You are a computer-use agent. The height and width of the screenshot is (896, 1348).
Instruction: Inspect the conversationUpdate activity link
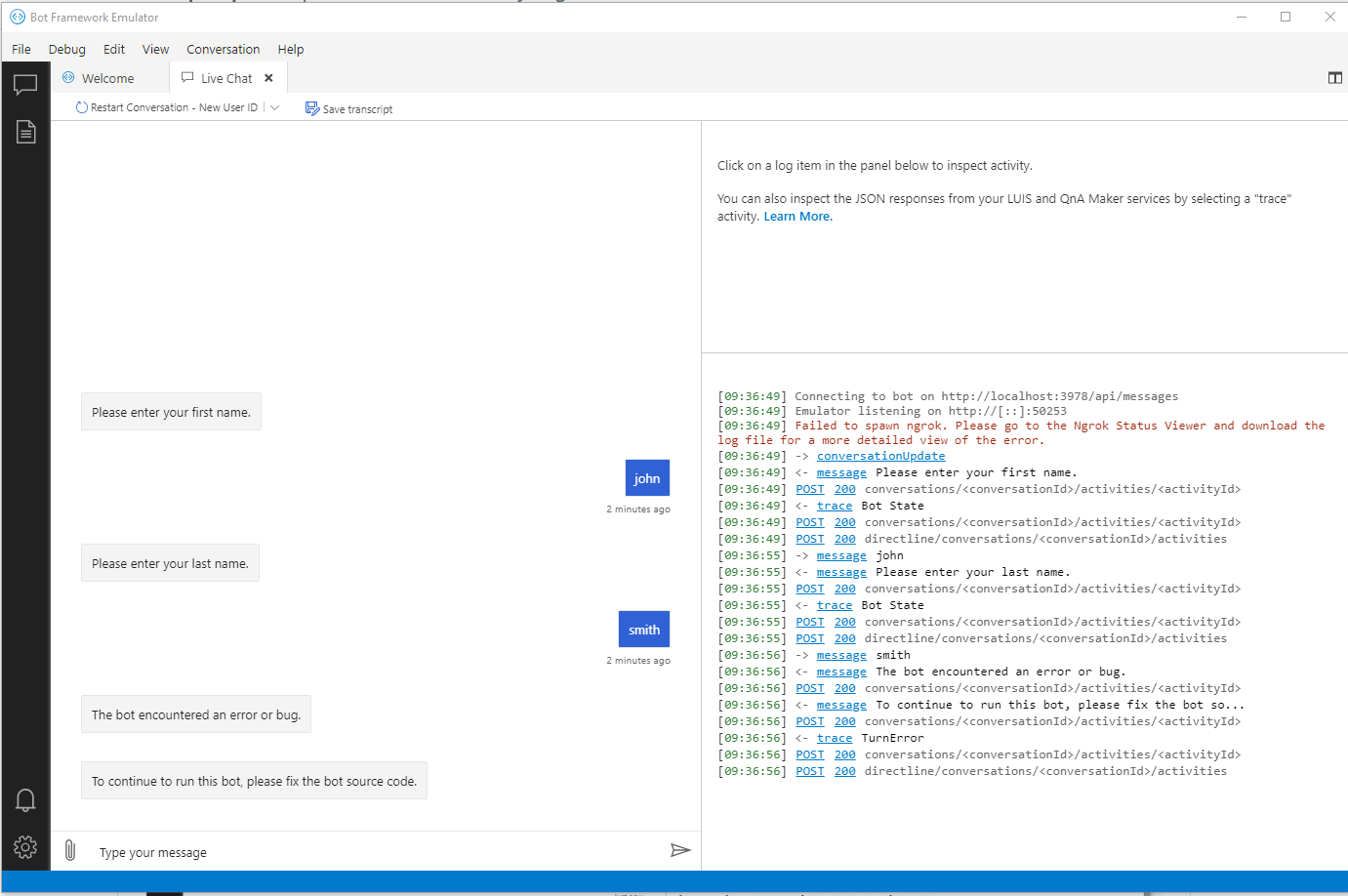tap(880, 456)
